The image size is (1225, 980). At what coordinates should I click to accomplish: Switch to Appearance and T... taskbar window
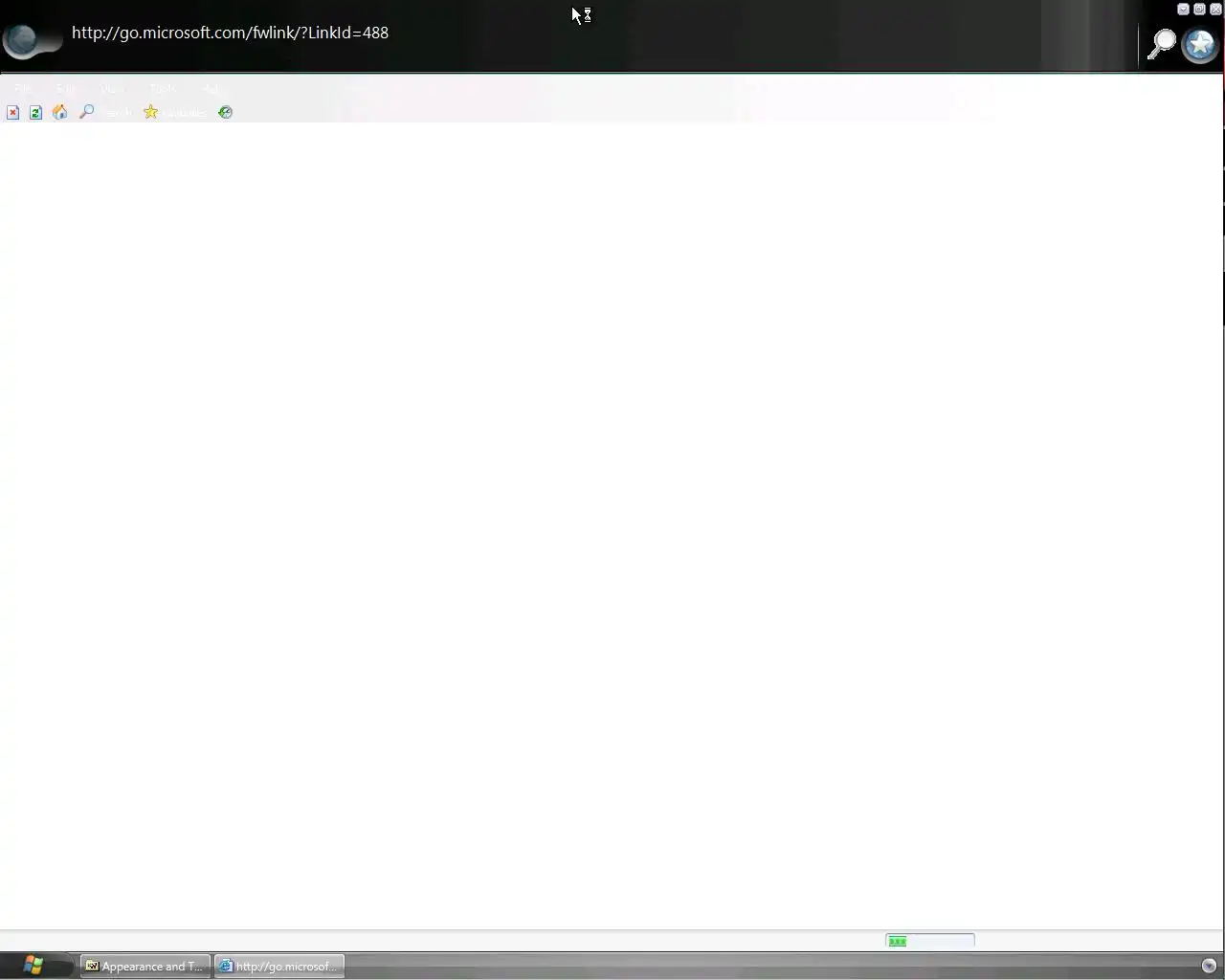click(145, 966)
